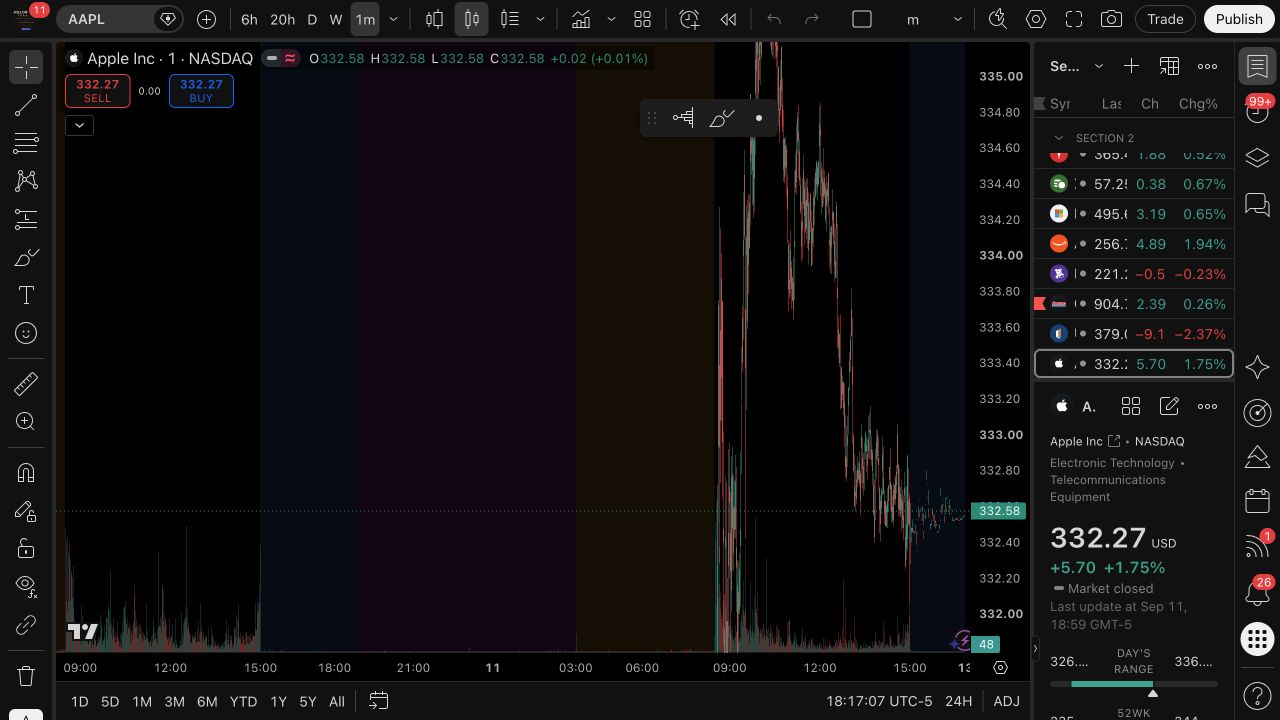Hide all drawings with the eye icon
This screenshot has width=1280, height=720.
(26, 587)
